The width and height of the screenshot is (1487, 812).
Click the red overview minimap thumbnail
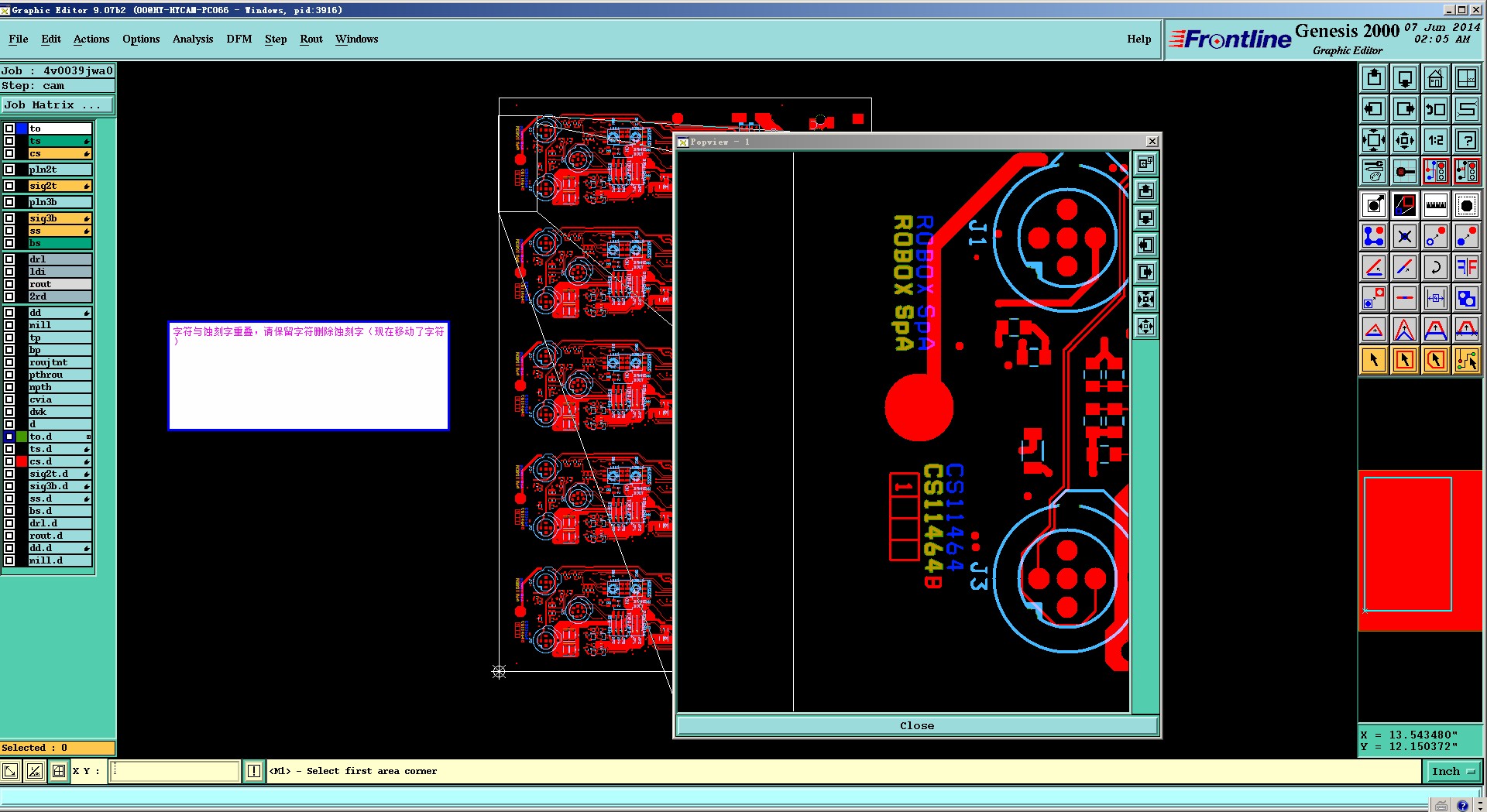[x=1420, y=550]
